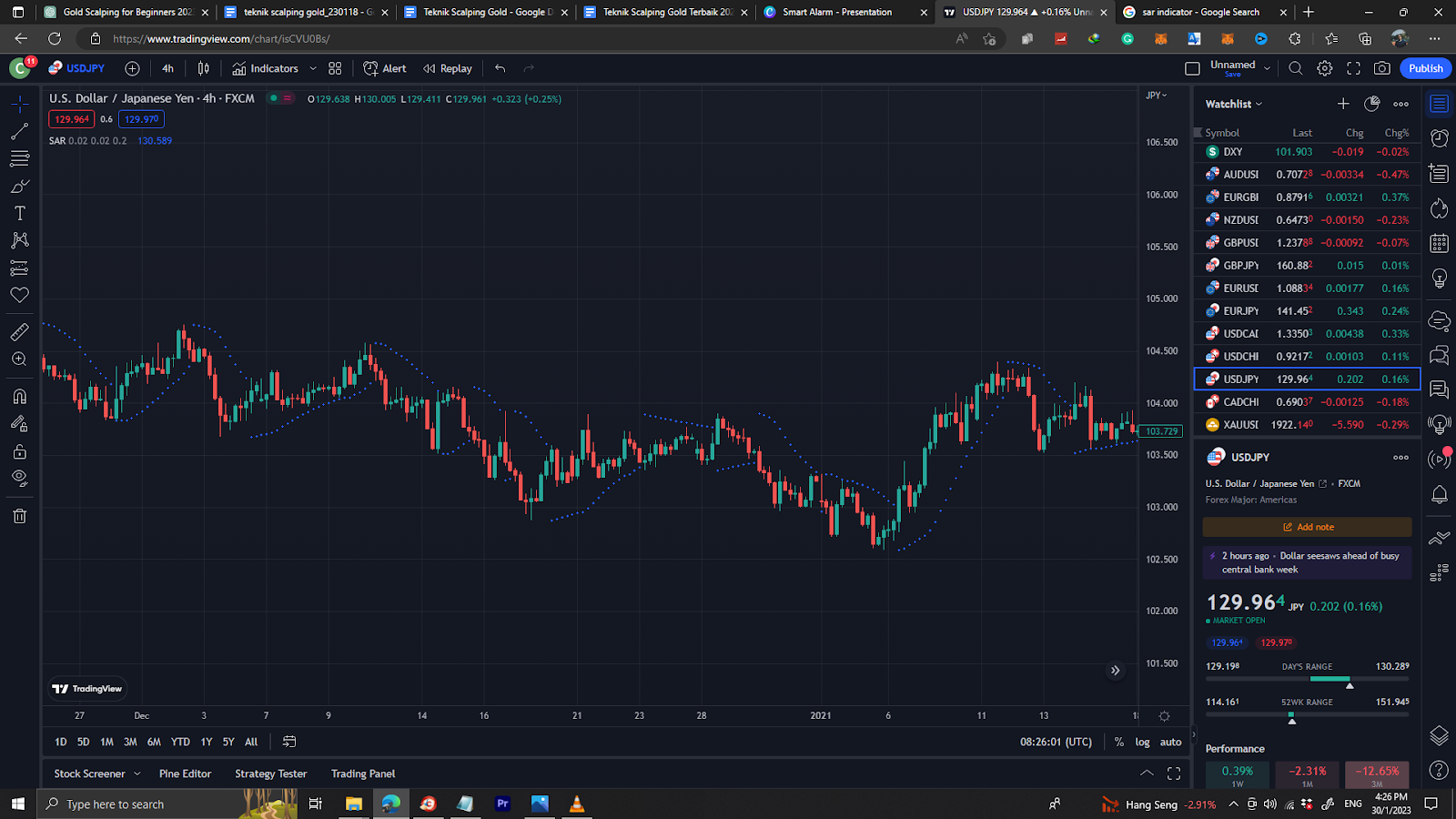
Task: Toggle lock all drawing tools
Action: (x=19, y=451)
